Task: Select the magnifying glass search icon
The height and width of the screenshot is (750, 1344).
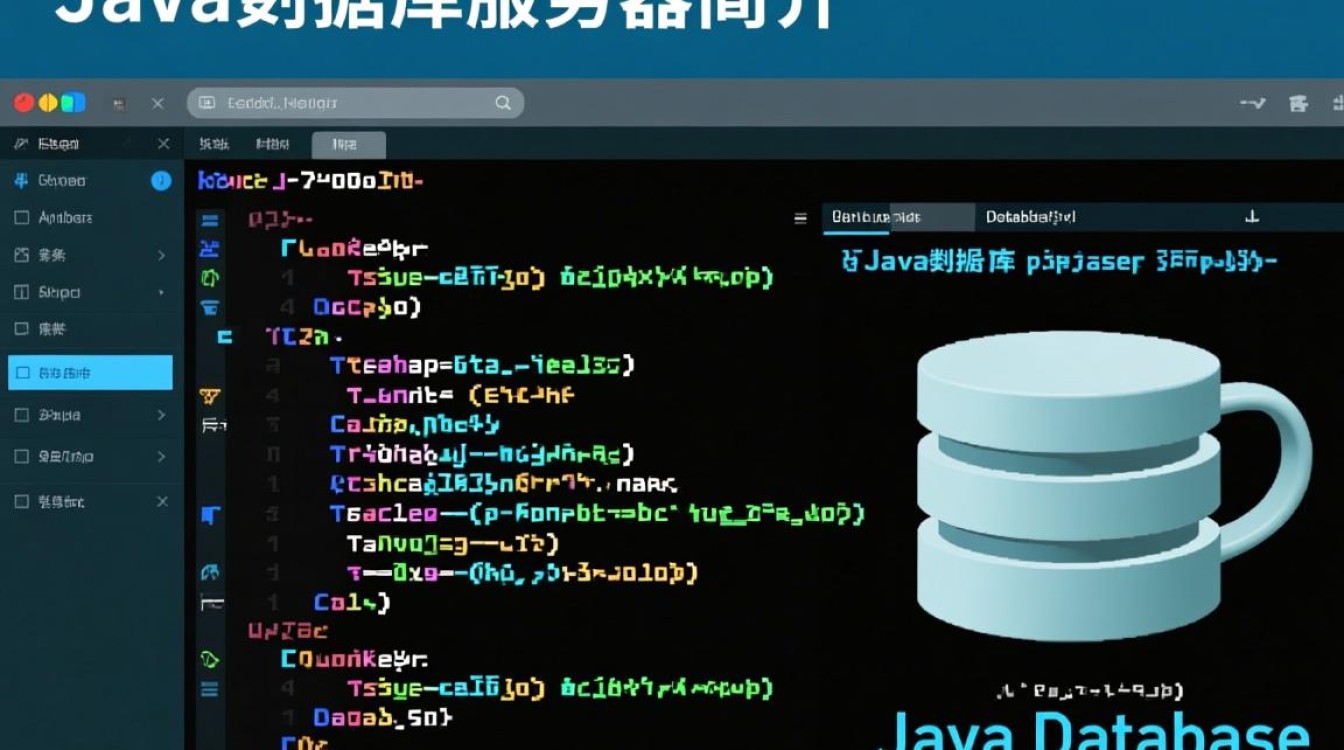Action: [502, 102]
